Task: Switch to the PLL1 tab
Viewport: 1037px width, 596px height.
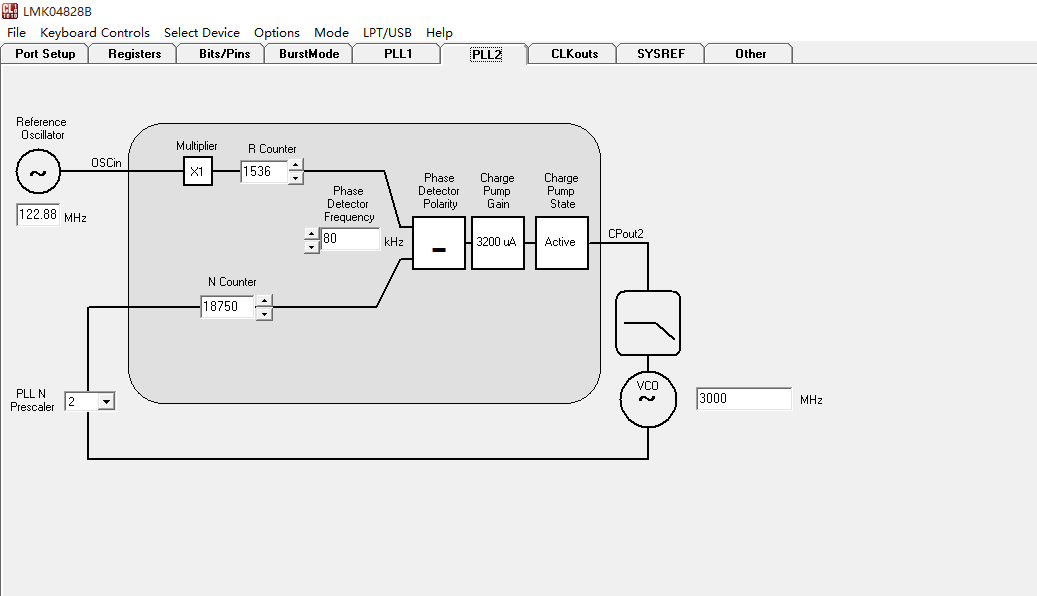Action: coord(397,54)
